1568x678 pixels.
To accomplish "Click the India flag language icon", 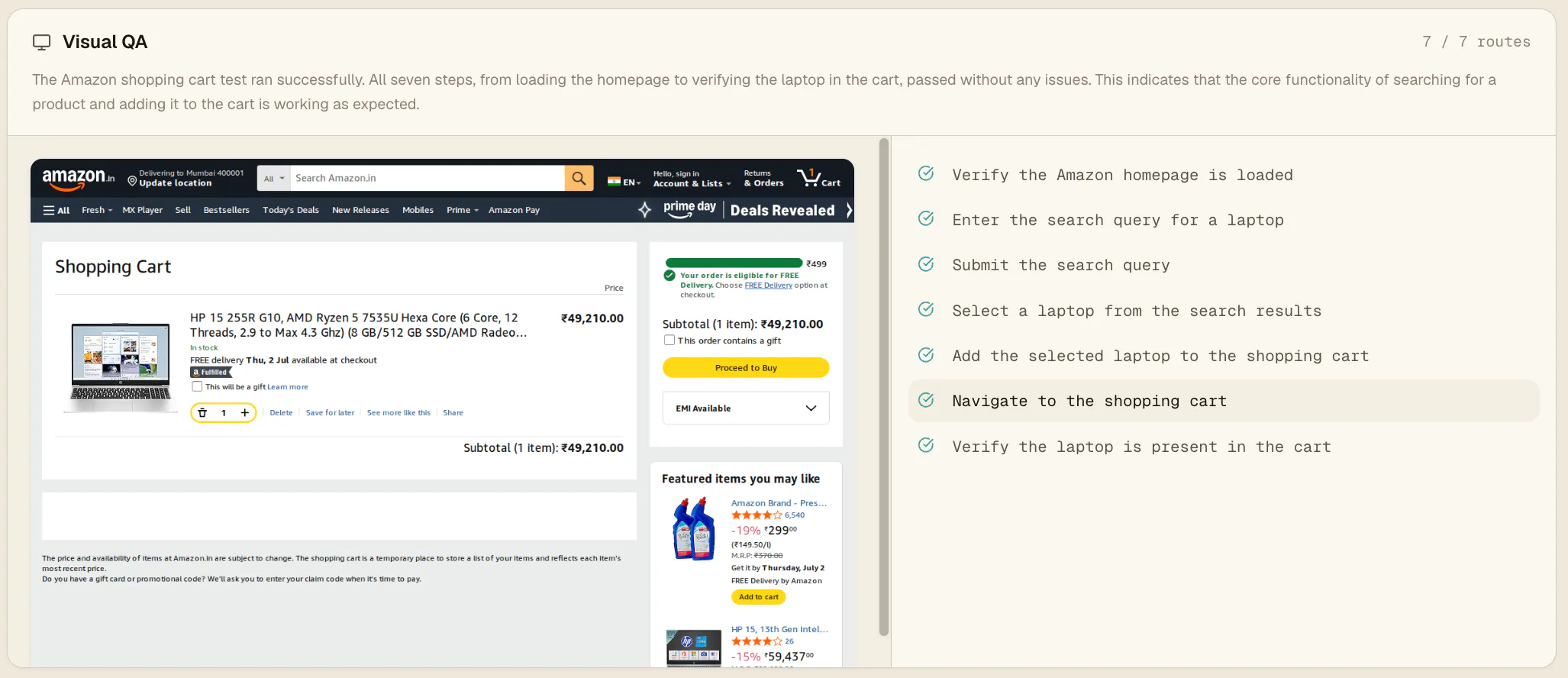I will (614, 182).
